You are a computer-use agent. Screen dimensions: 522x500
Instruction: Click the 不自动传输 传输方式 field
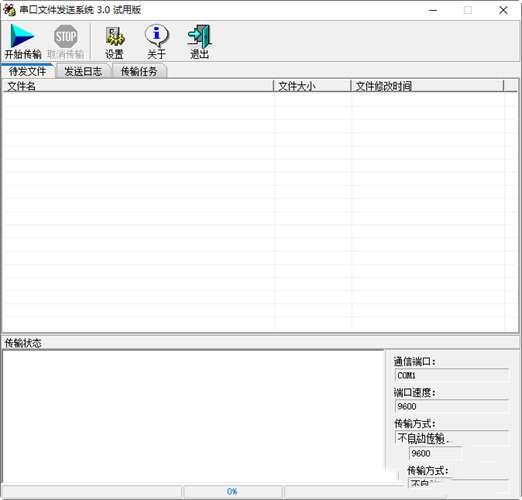[451, 438]
